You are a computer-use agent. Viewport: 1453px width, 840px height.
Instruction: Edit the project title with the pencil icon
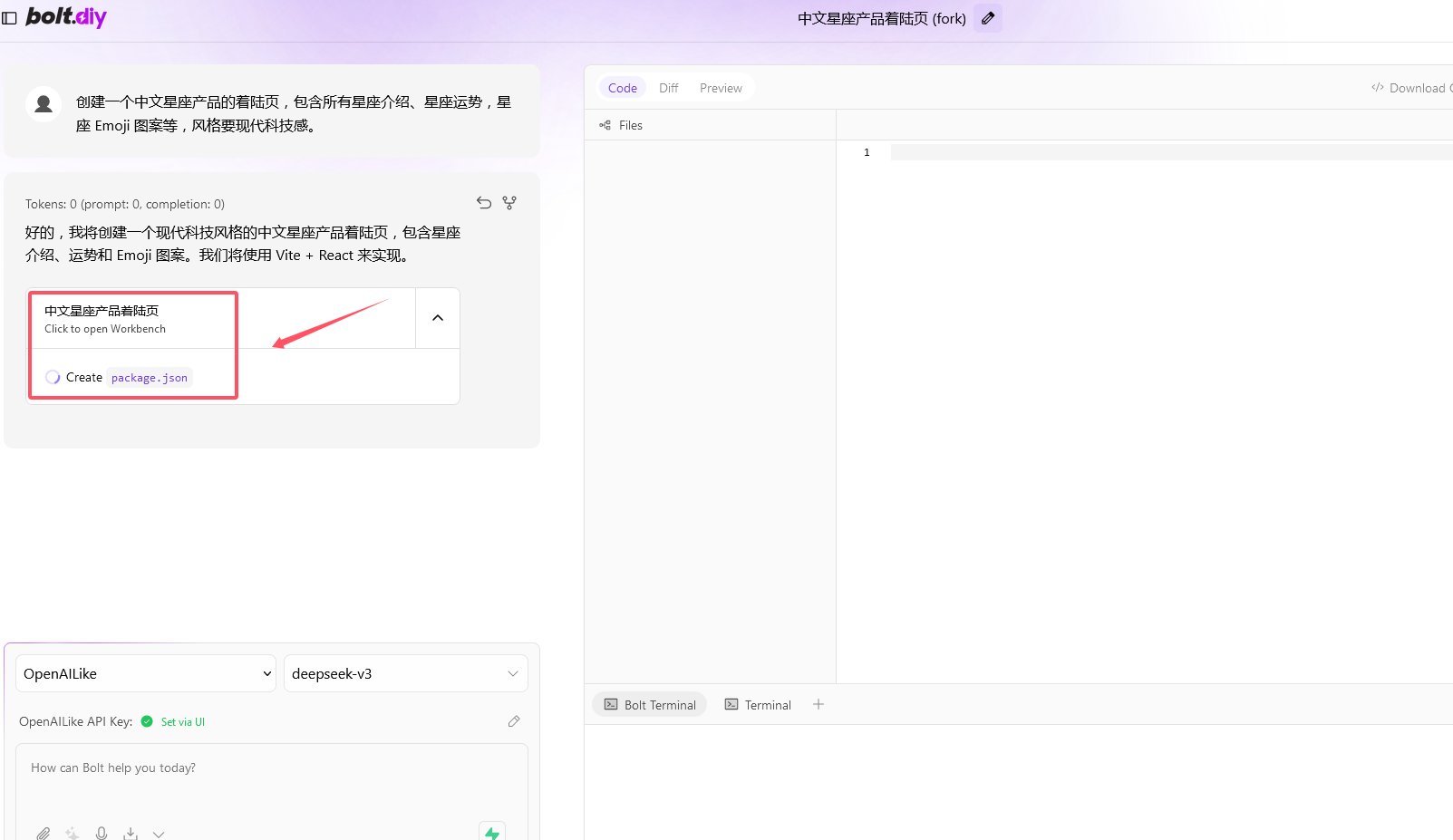pos(988,18)
